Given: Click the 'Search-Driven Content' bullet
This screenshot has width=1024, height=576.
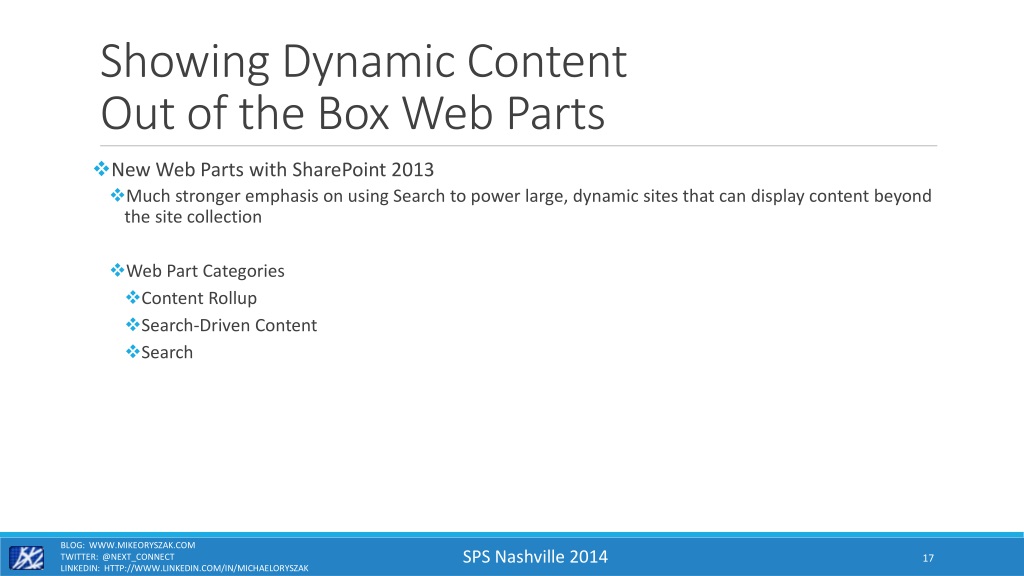Looking at the screenshot, I should [229, 325].
